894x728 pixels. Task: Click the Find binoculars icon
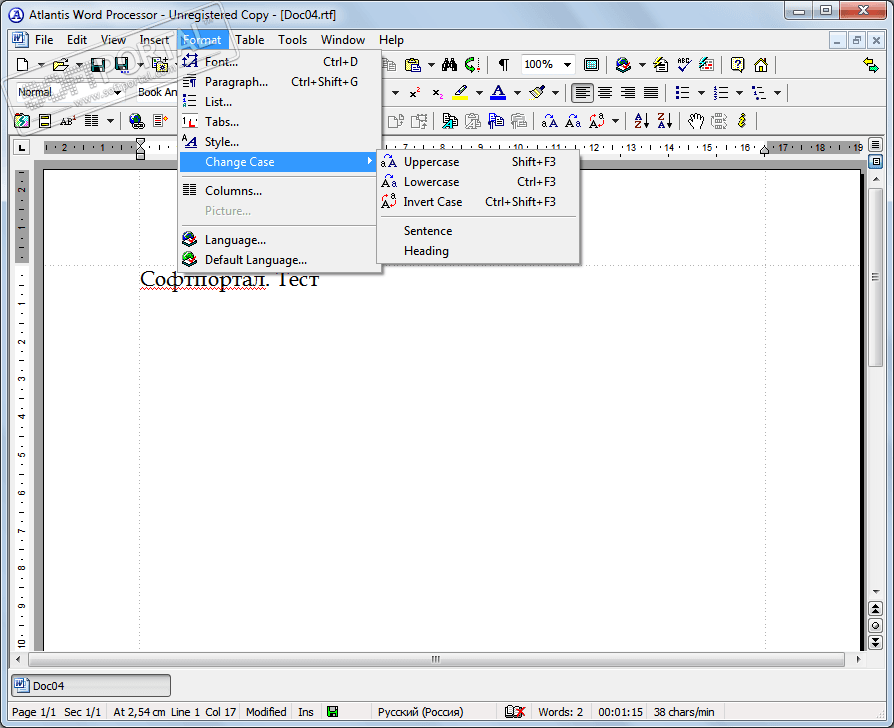tap(449, 64)
